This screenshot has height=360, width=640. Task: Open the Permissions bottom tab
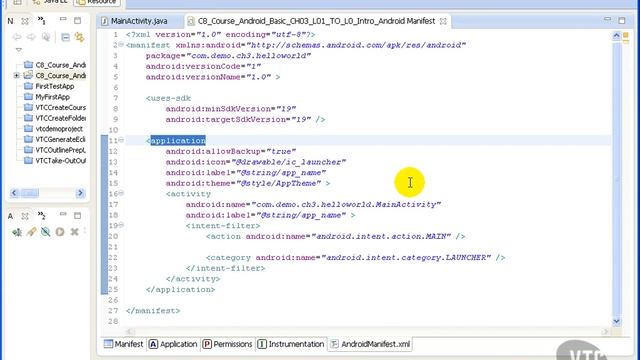(227, 344)
